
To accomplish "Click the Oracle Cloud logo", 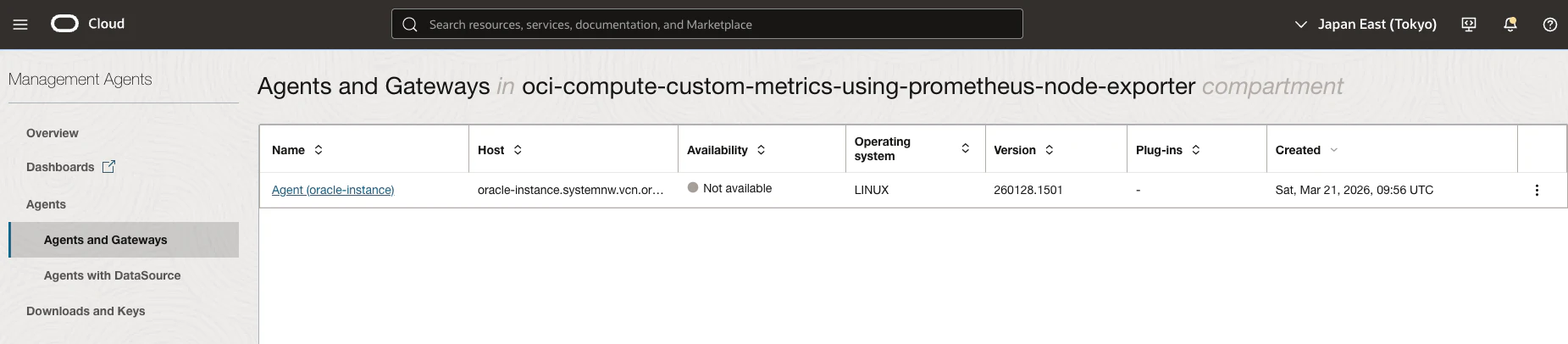I will click(87, 24).
